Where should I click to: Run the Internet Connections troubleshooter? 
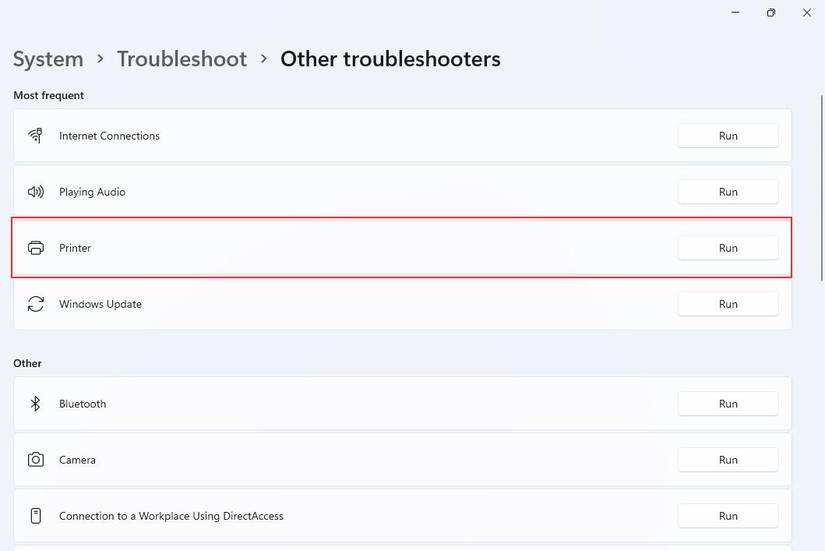(x=728, y=136)
